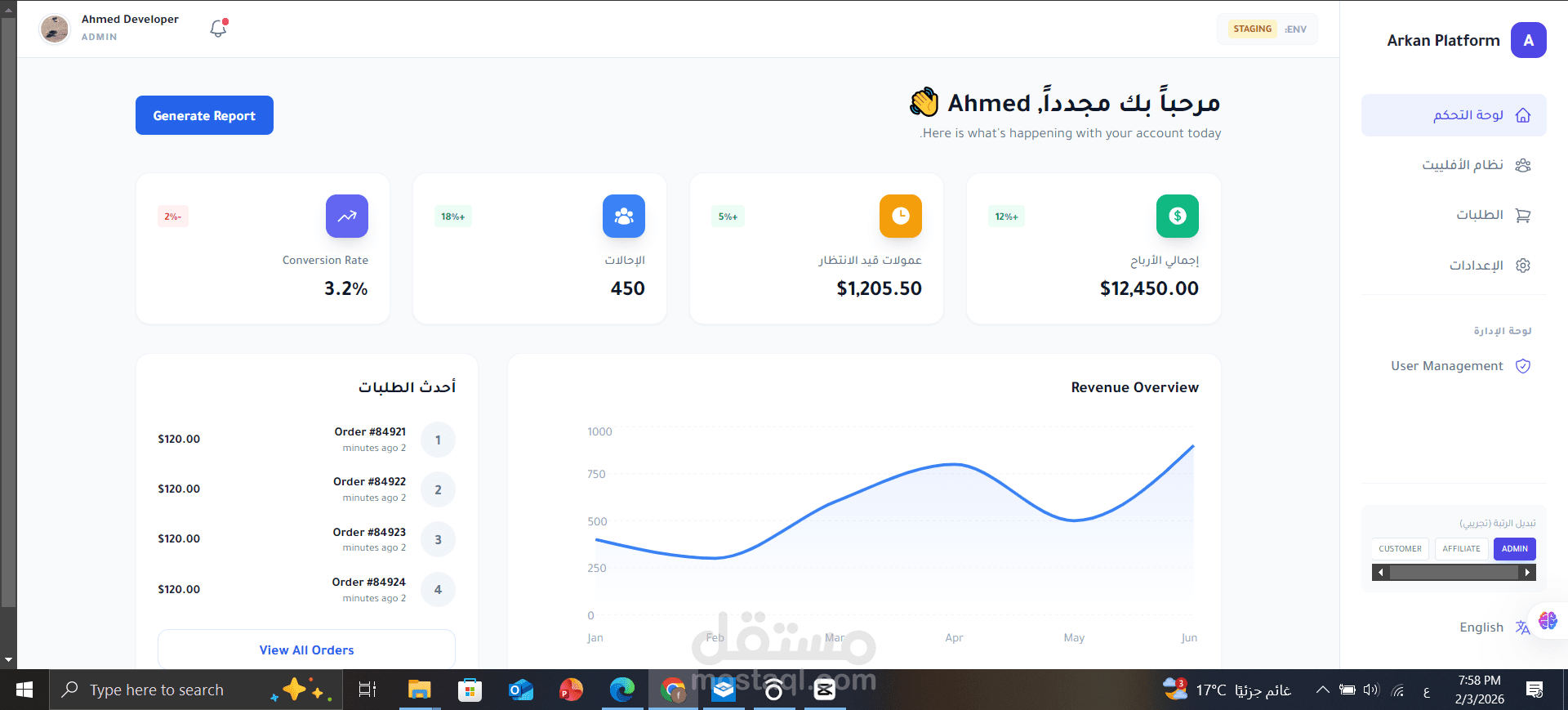This screenshot has height=710, width=1568.
Task: Open User Management menu item
Action: 1454,366
